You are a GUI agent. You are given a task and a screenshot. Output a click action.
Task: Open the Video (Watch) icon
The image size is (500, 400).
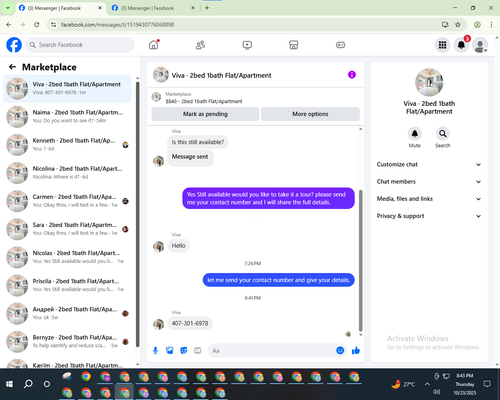[247, 45]
